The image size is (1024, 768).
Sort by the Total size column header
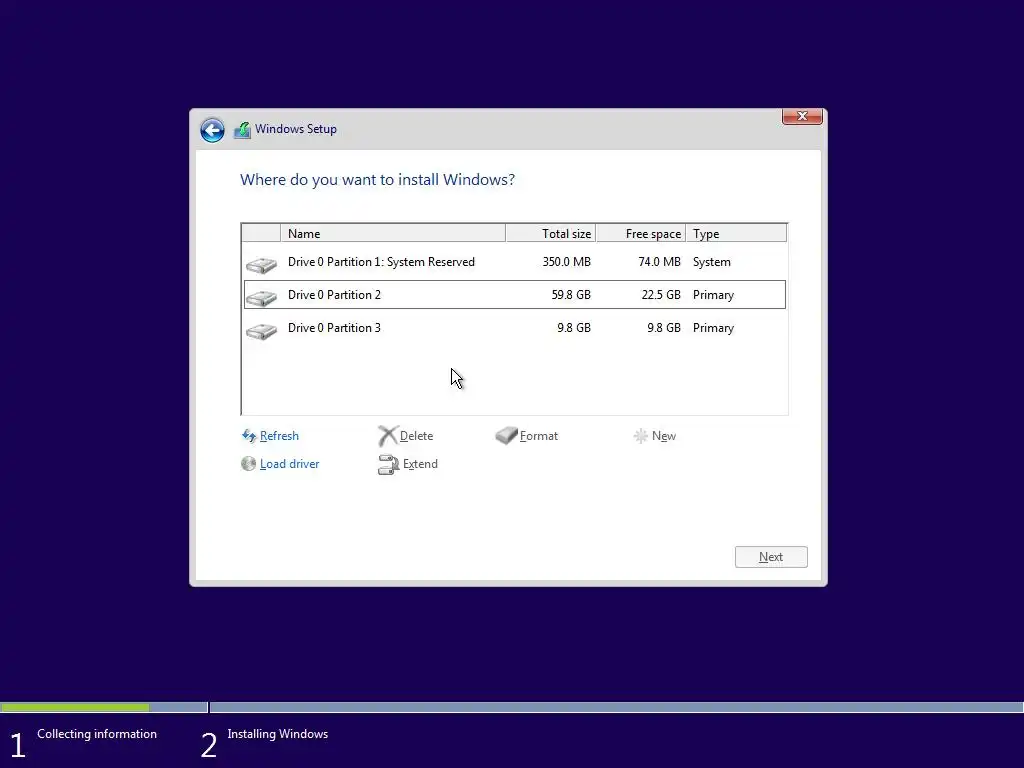551,233
